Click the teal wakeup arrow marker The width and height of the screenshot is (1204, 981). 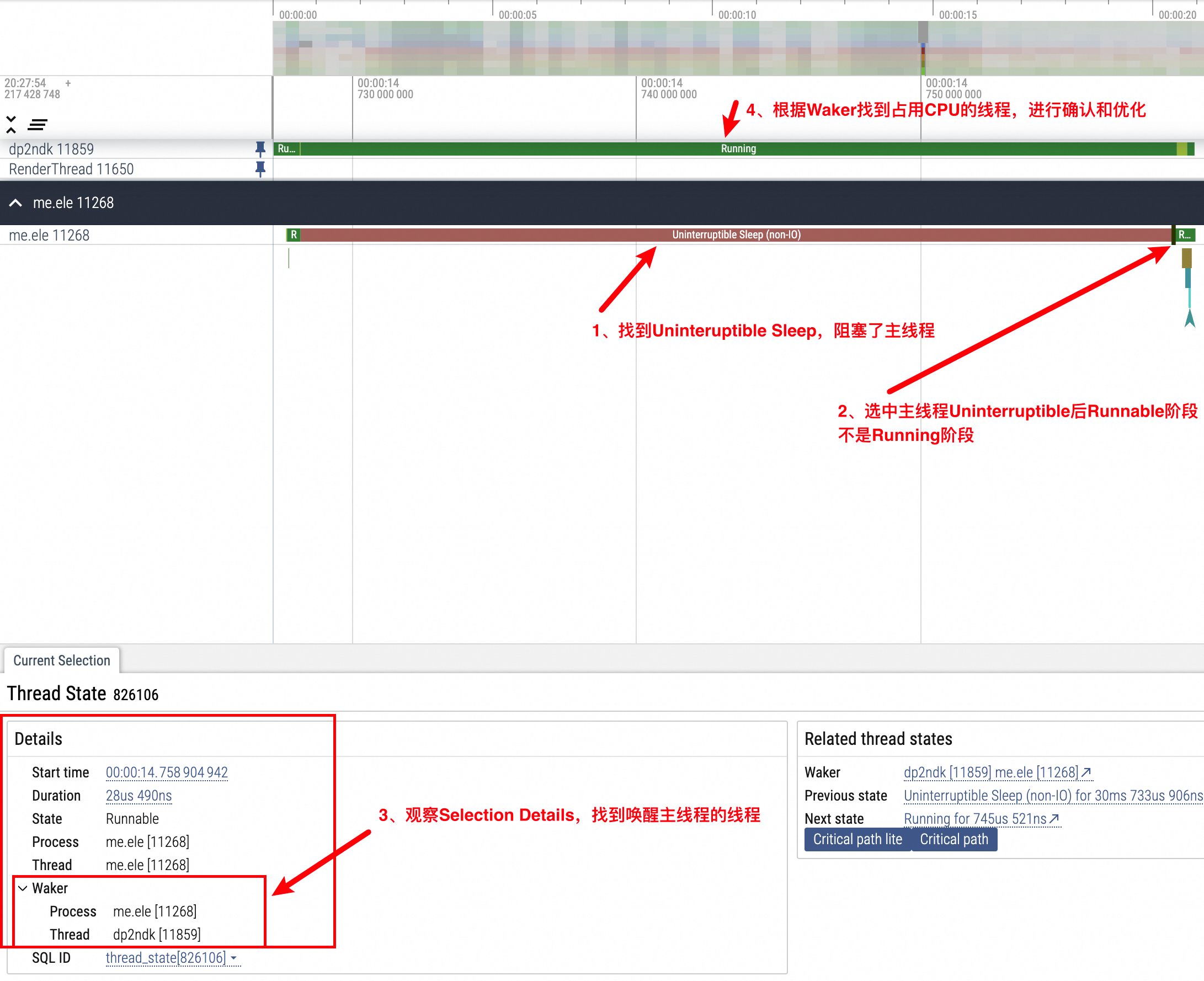click(x=1189, y=318)
